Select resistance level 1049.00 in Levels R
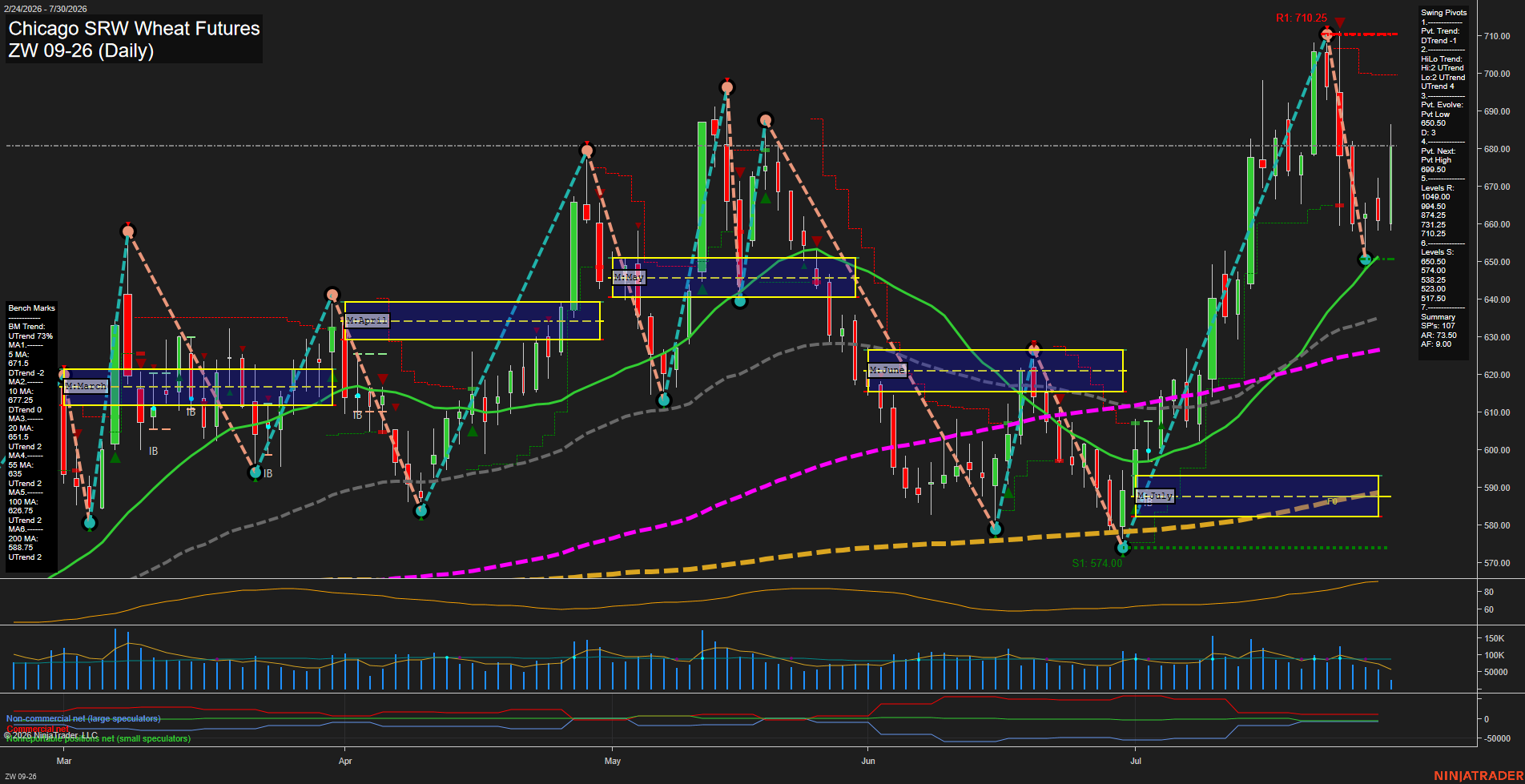This screenshot has height=784, width=1525. (x=1435, y=197)
